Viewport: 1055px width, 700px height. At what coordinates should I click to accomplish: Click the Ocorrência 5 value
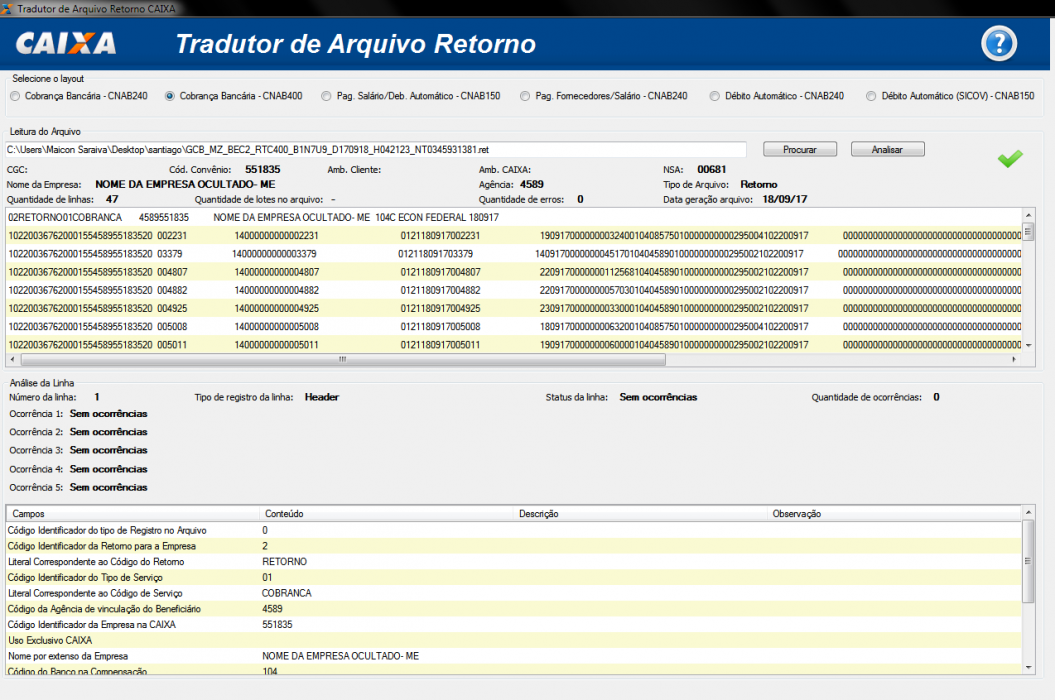pyautogui.click(x=108, y=487)
